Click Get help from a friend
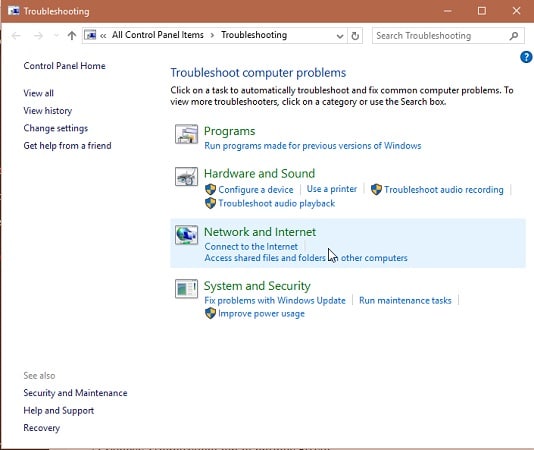This screenshot has width=534, height=450. tap(67, 146)
